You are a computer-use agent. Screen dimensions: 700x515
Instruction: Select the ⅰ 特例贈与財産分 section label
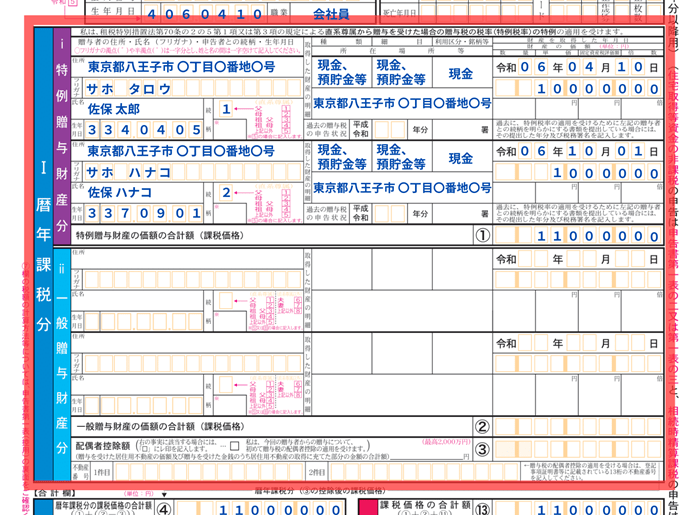tap(64, 140)
